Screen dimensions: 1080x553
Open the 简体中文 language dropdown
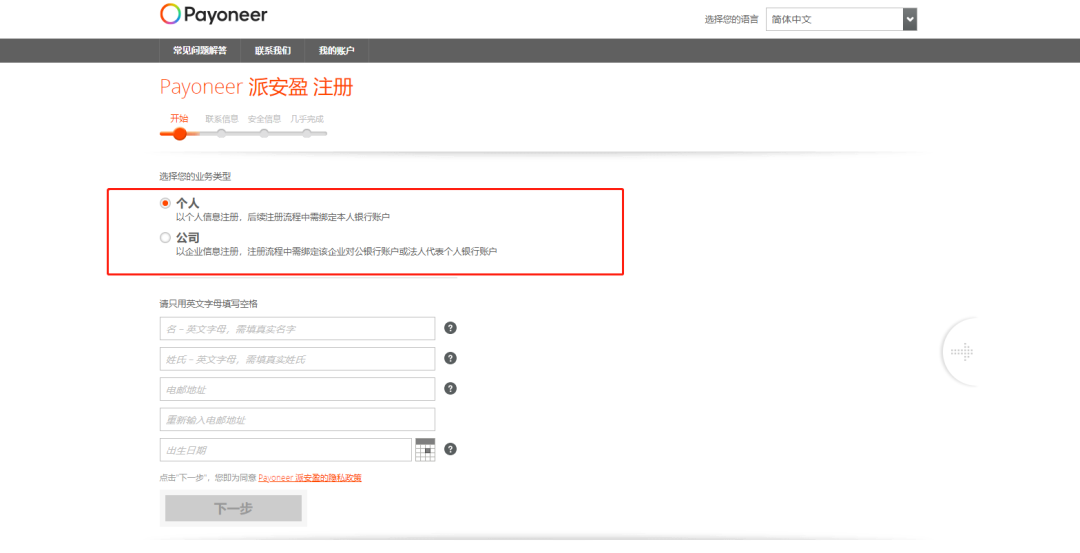coord(833,19)
